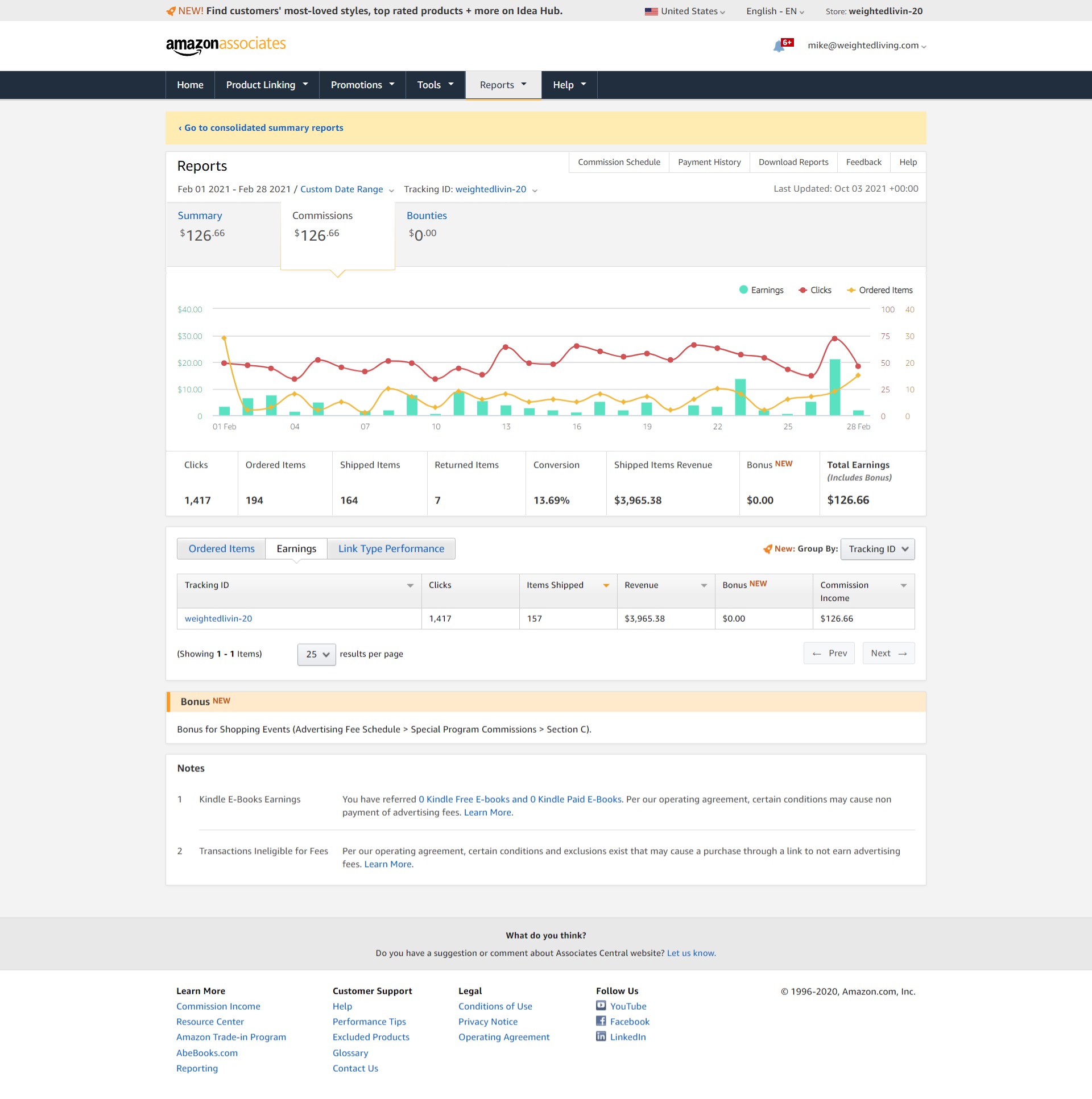1092x1099 pixels.
Task: Open the United States country selector
Action: click(x=685, y=11)
